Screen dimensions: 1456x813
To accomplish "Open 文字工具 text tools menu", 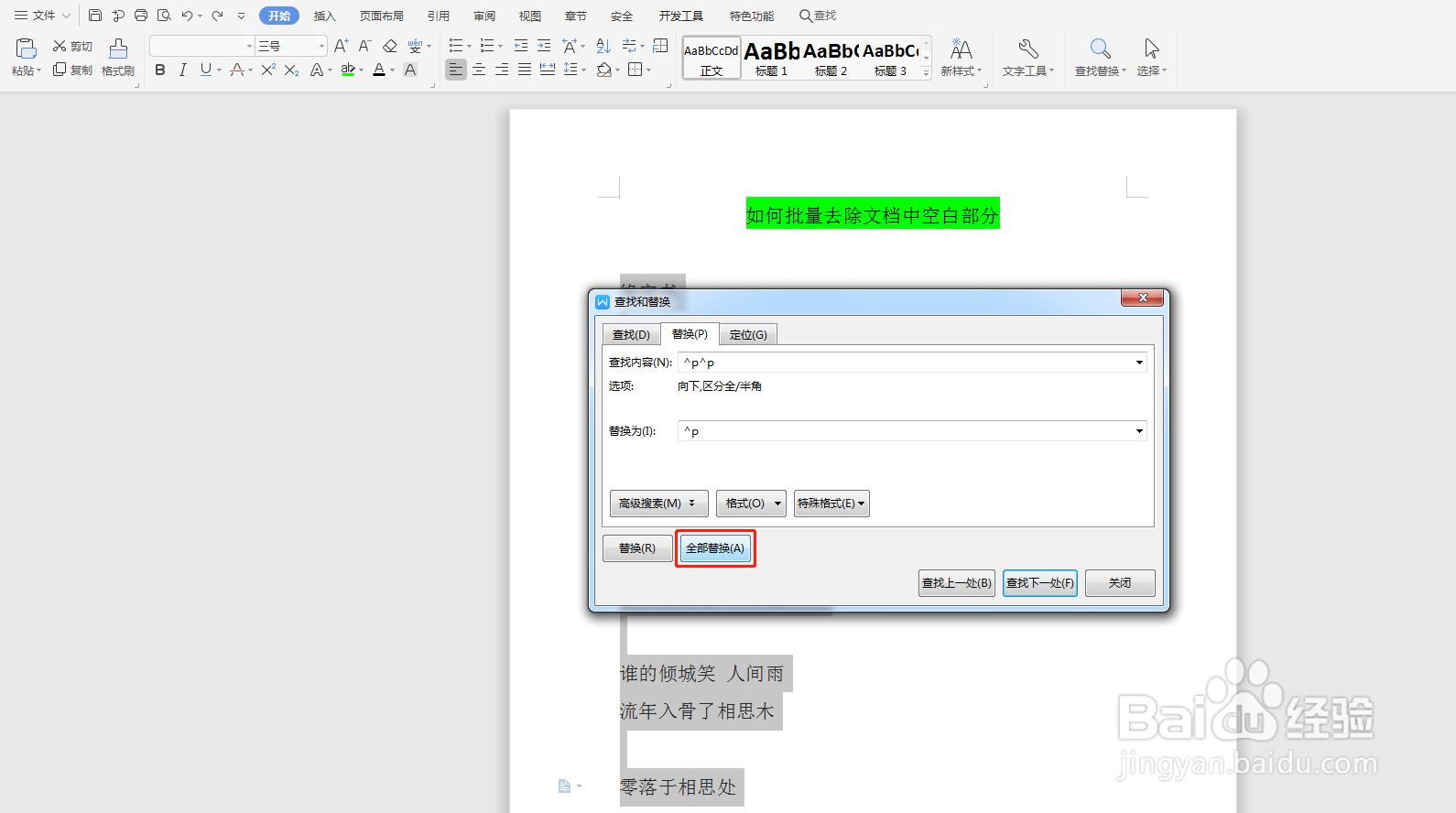I will coord(1027,58).
